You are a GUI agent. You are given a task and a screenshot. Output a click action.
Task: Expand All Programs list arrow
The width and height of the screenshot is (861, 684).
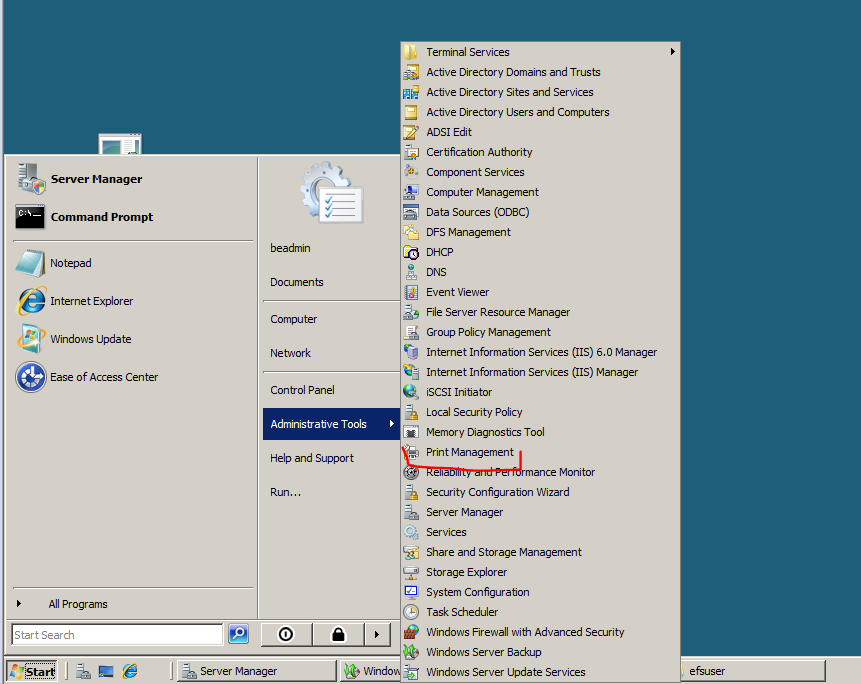(19, 603)
